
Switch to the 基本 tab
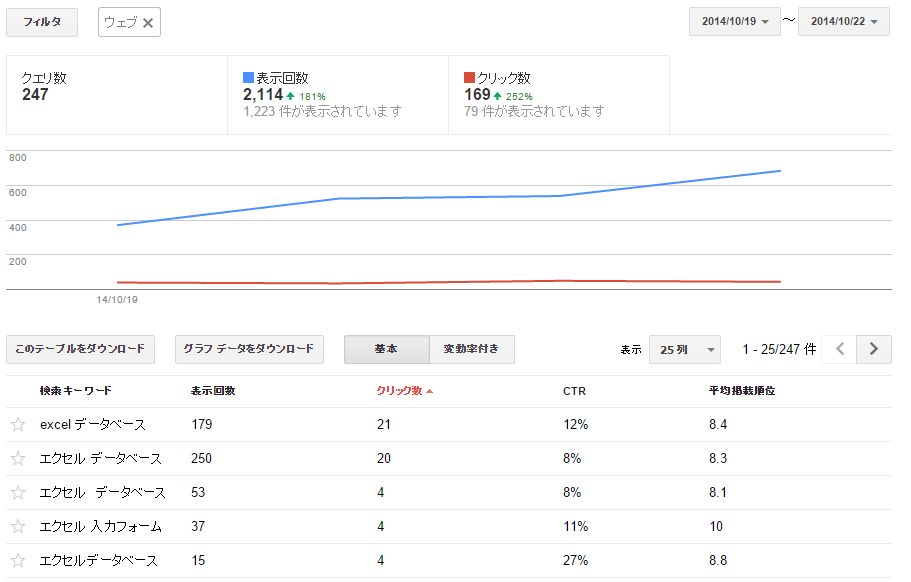(386, 349)
